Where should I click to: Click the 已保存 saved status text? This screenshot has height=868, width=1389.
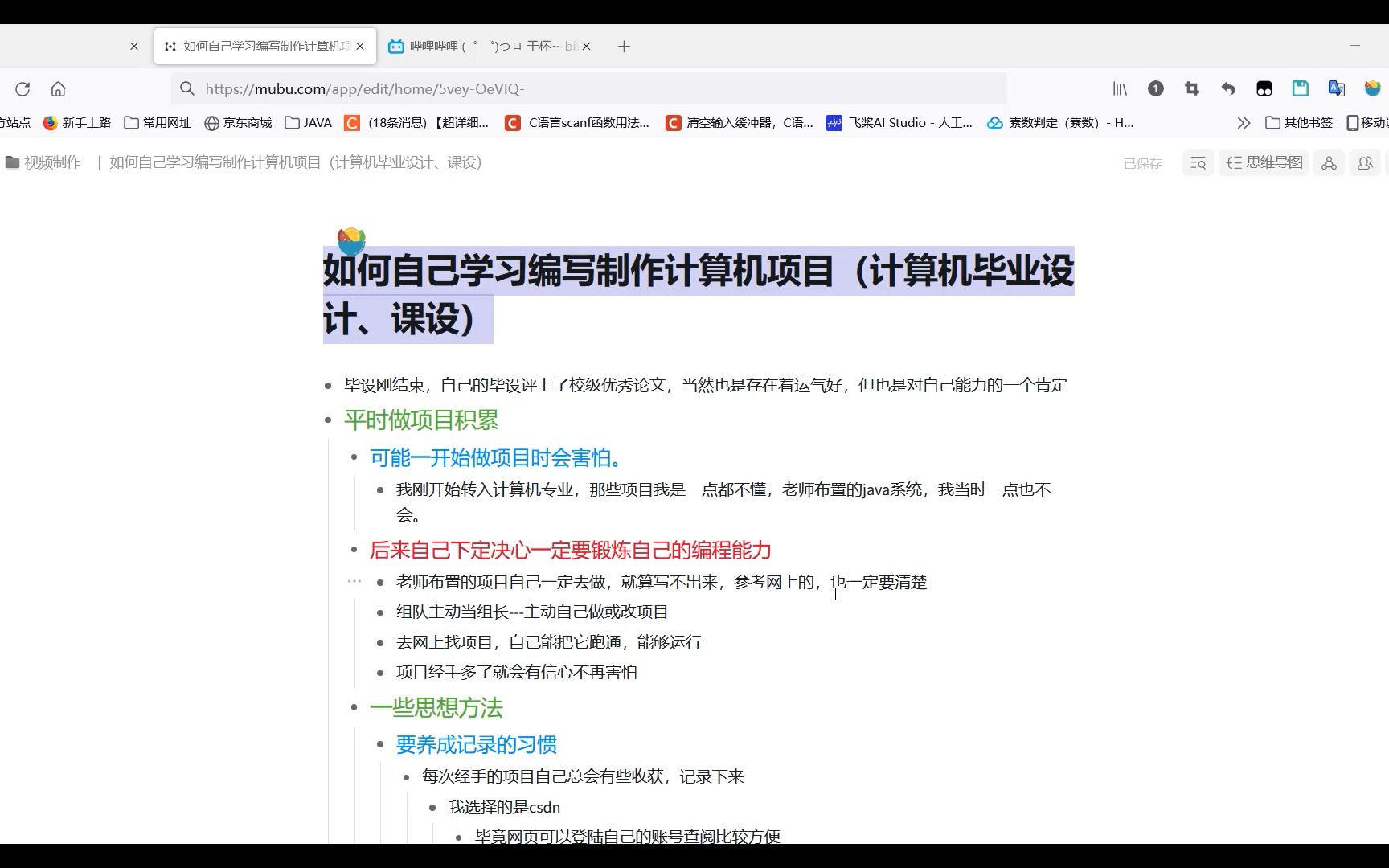pos(1142,163)
